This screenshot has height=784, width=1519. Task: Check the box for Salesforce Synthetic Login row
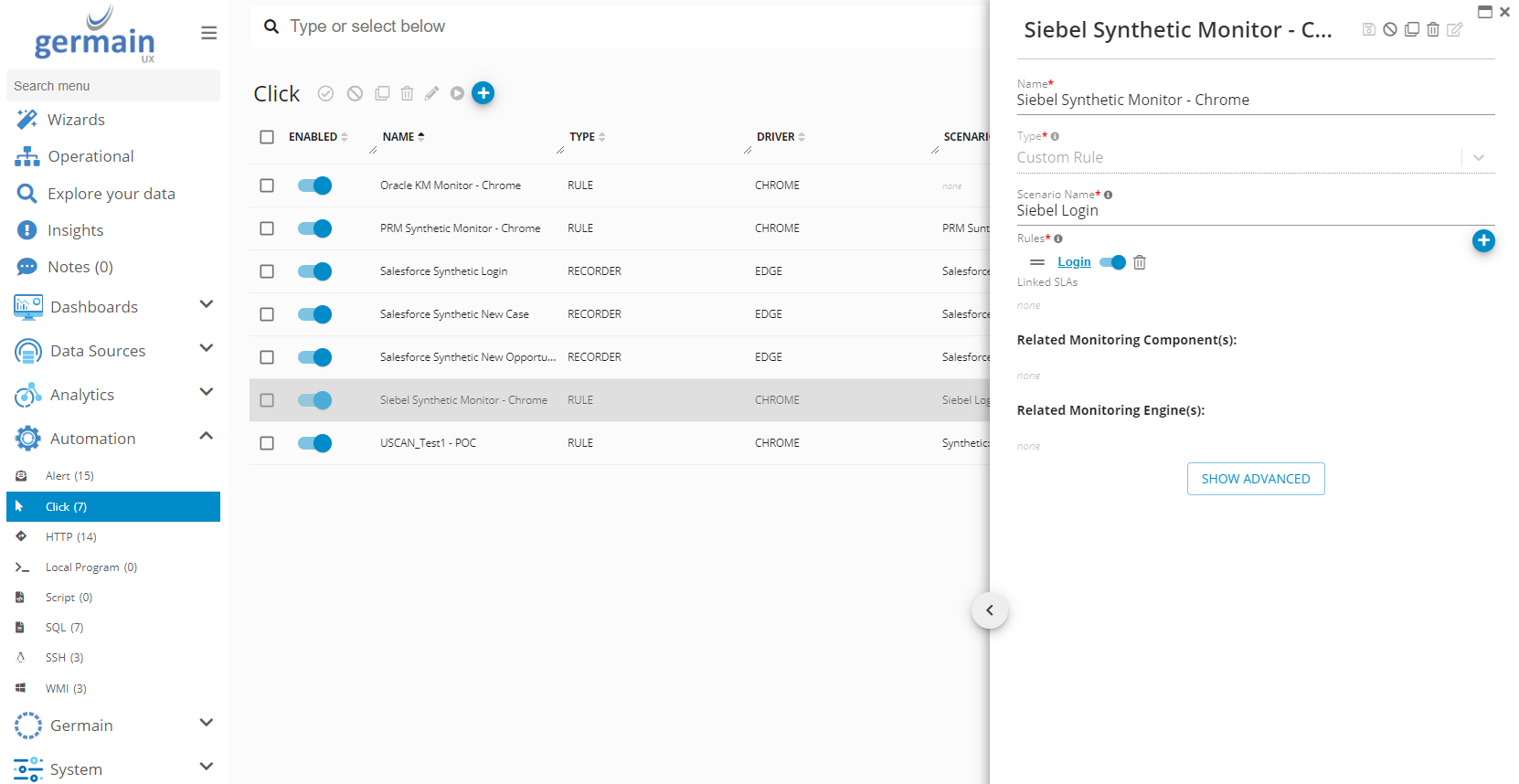pos(267,271)
